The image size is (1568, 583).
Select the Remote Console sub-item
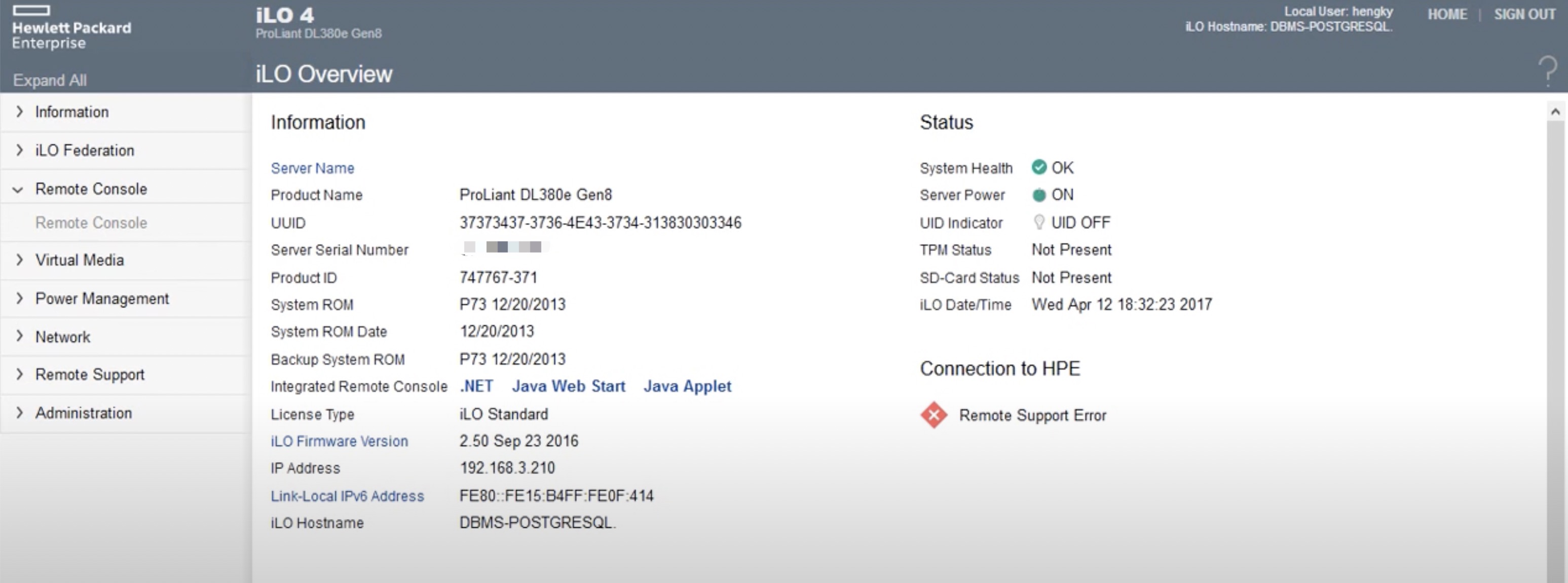(91, 223)
